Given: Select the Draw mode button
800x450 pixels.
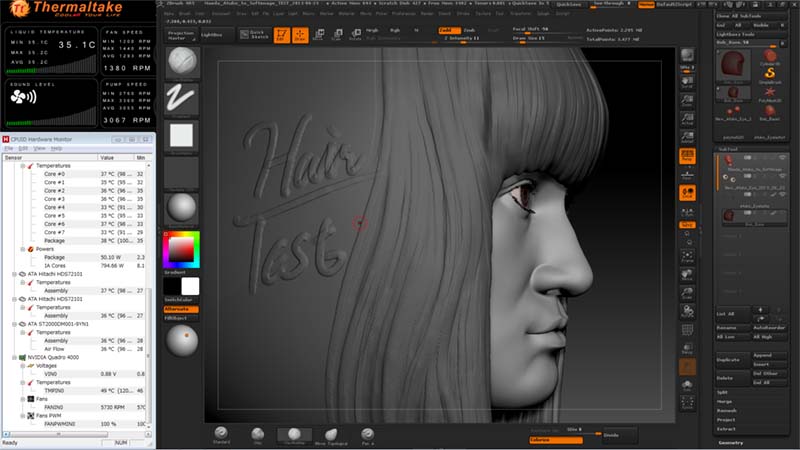Looking at the screenshot, I should tap(301, 34).
